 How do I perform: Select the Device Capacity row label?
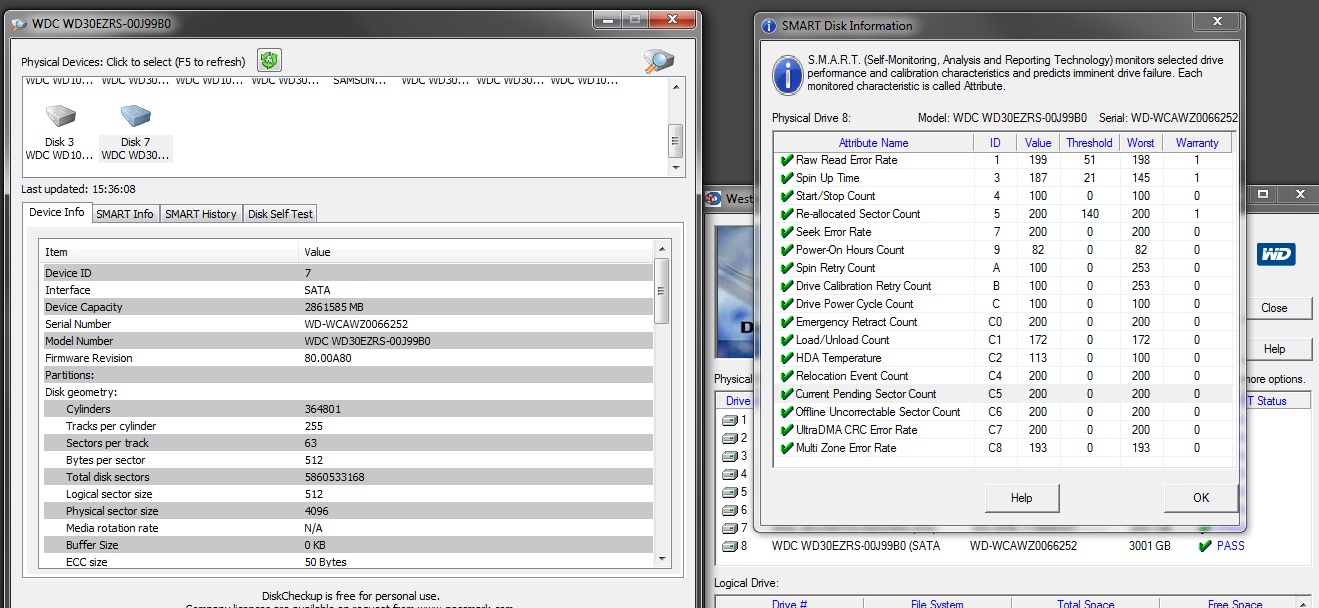[x=82, y=307]
